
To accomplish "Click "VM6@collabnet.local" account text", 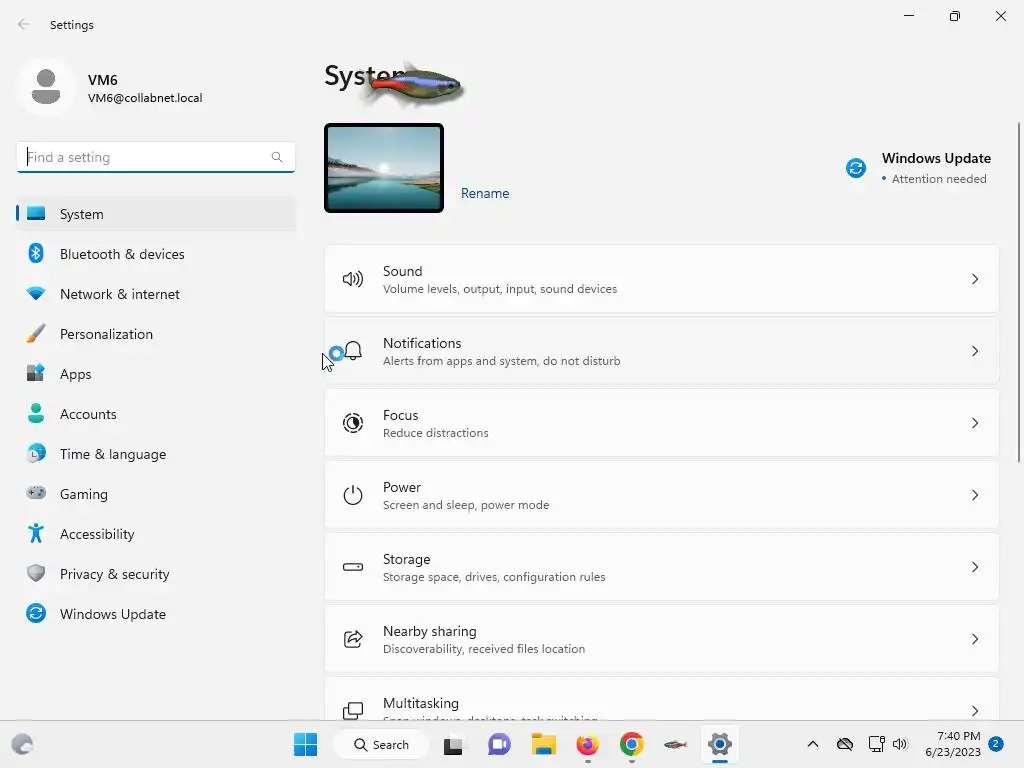I will point(145,98).
